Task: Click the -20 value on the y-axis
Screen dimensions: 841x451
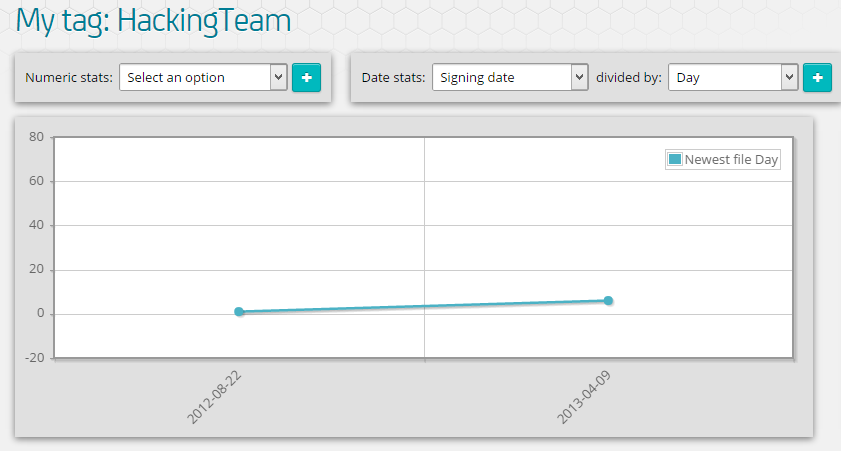Action: coord(34,358)
